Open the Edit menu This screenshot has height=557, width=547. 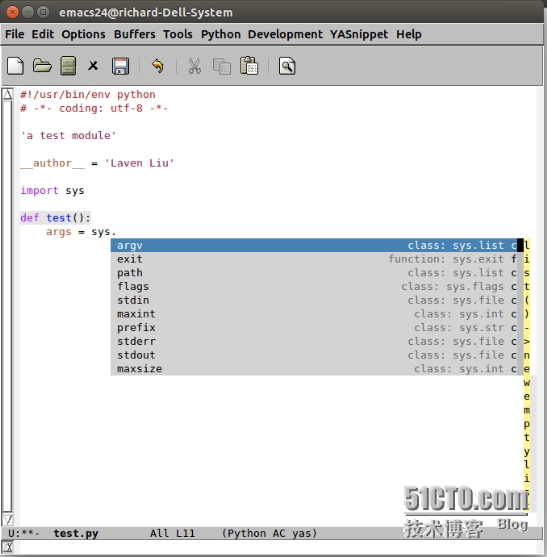coord(43,34)
